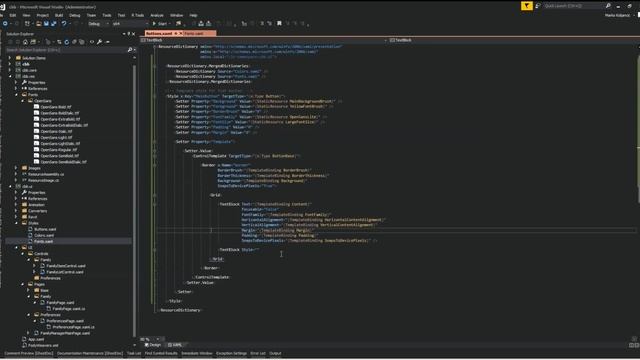This screenshot has height=360, width=640.
Task: Click the Collapse All icon in Solution Explorer
Action: click(74, 42)
